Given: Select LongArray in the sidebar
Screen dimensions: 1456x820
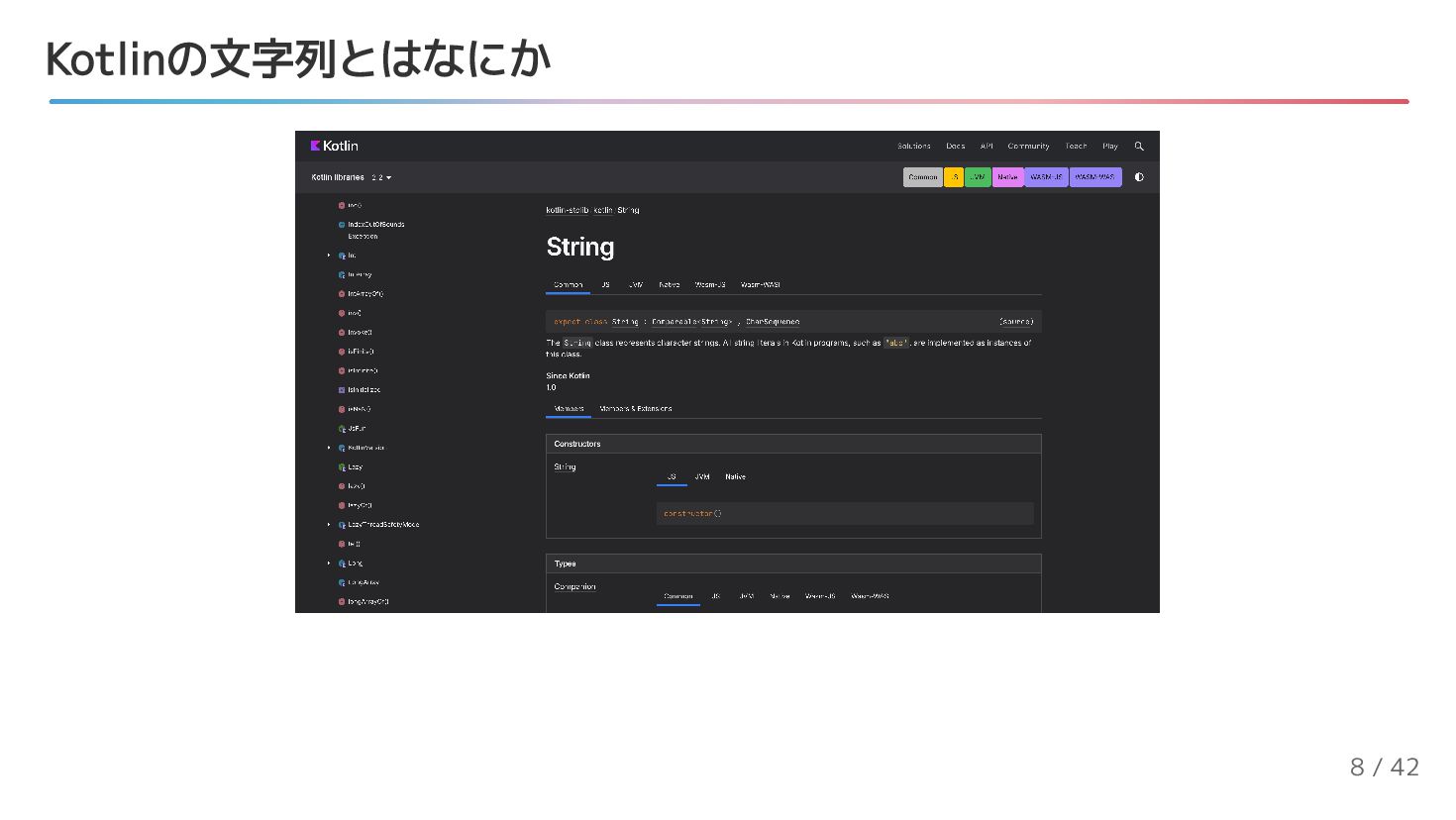Looking at the screenshot, I should tap(364, 583).
